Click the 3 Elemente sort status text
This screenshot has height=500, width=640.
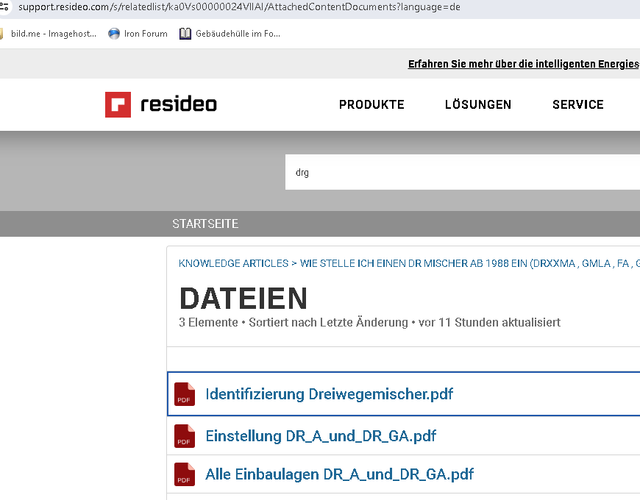click(369, 322)
